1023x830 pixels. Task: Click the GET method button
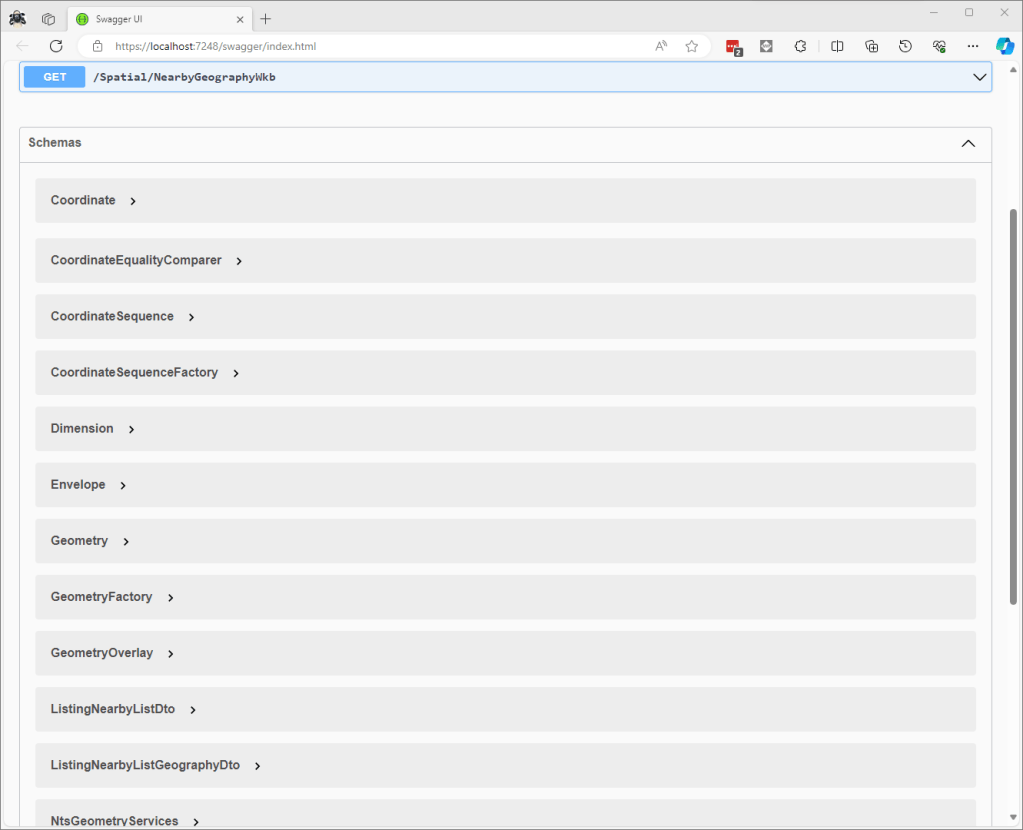54,77
